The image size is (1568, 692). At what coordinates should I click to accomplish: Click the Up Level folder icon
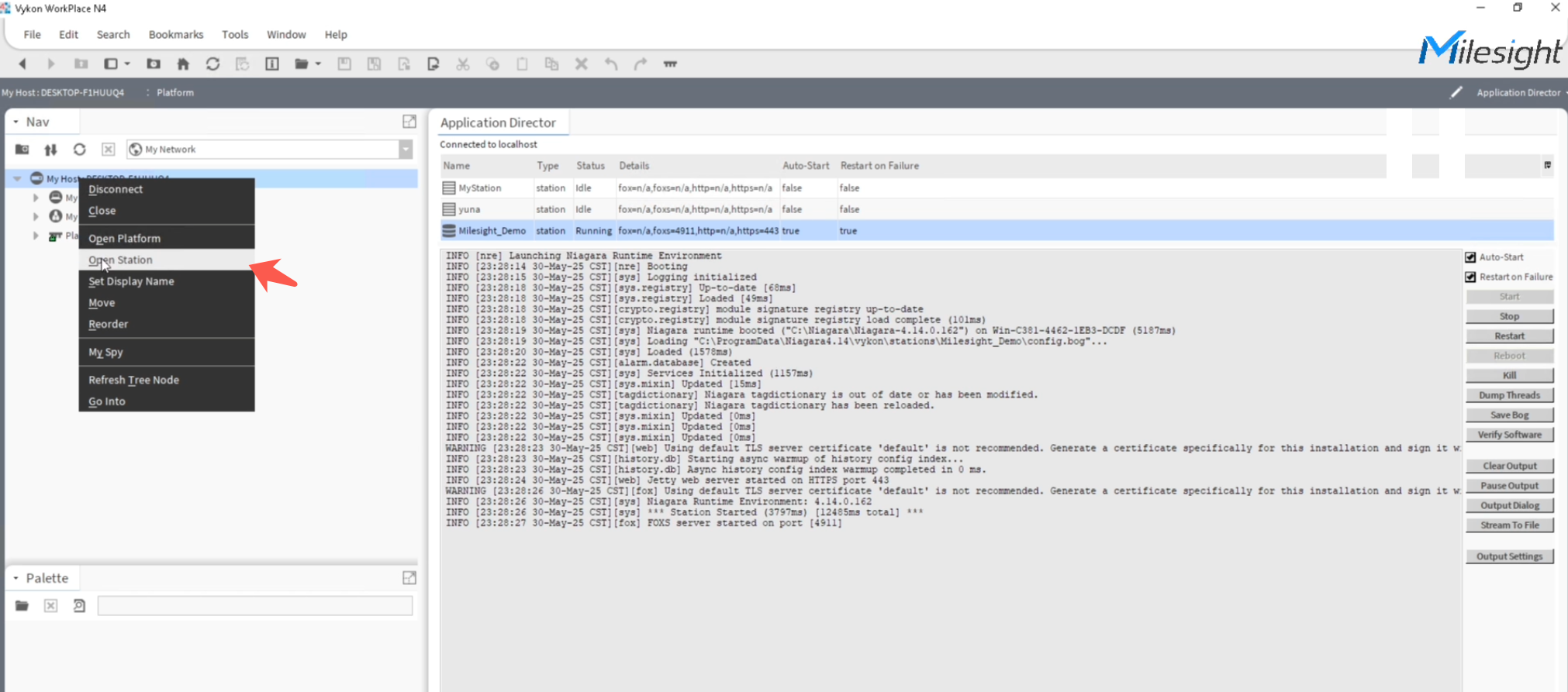[81, 64]
